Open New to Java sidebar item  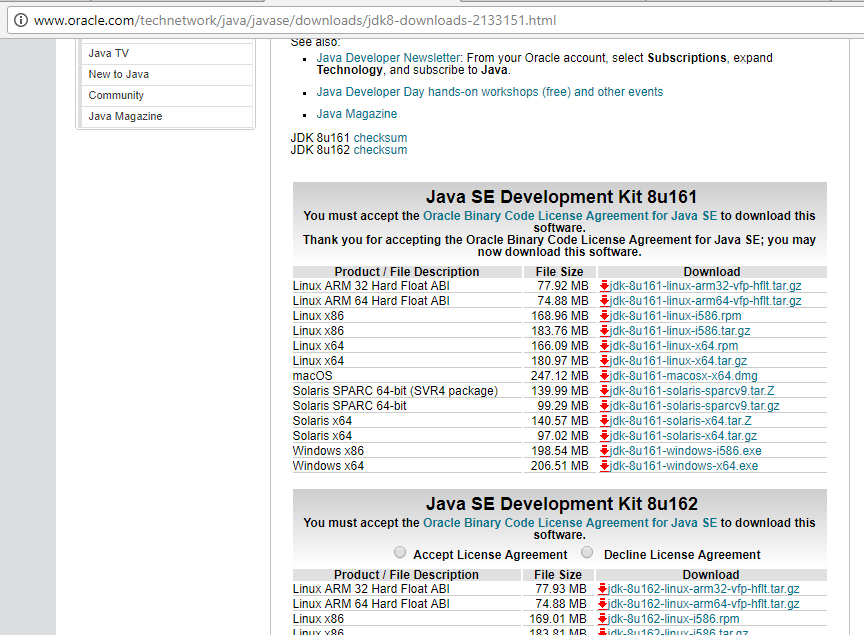coord(166,74)
